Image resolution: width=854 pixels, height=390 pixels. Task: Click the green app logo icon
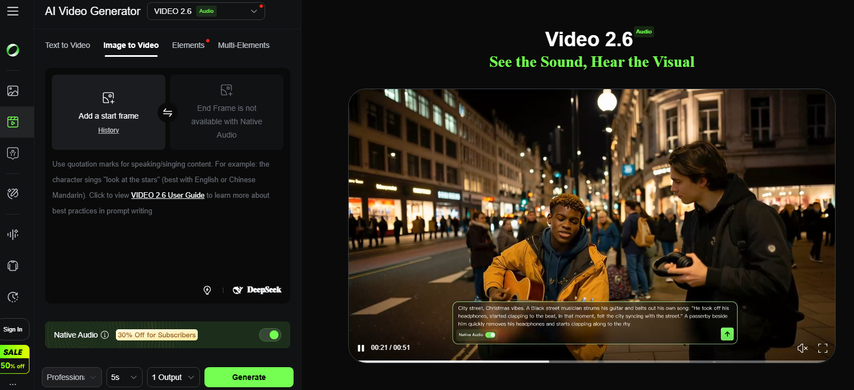point(13,51)
